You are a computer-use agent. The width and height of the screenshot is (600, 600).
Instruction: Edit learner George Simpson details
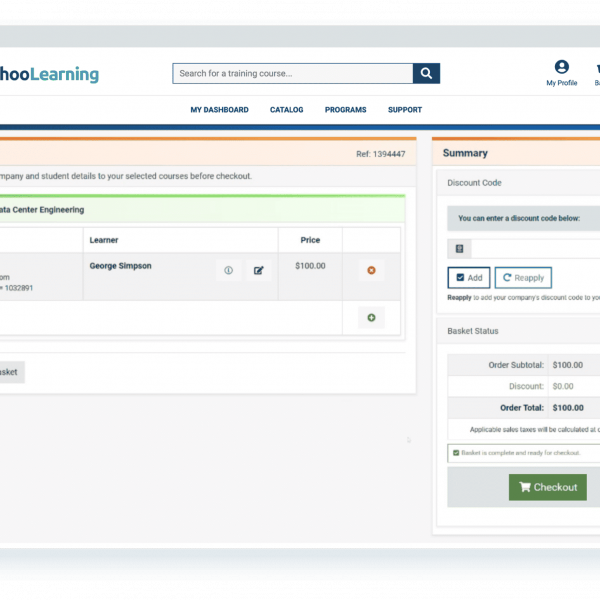pyautogui.click(x=259, y=270)
